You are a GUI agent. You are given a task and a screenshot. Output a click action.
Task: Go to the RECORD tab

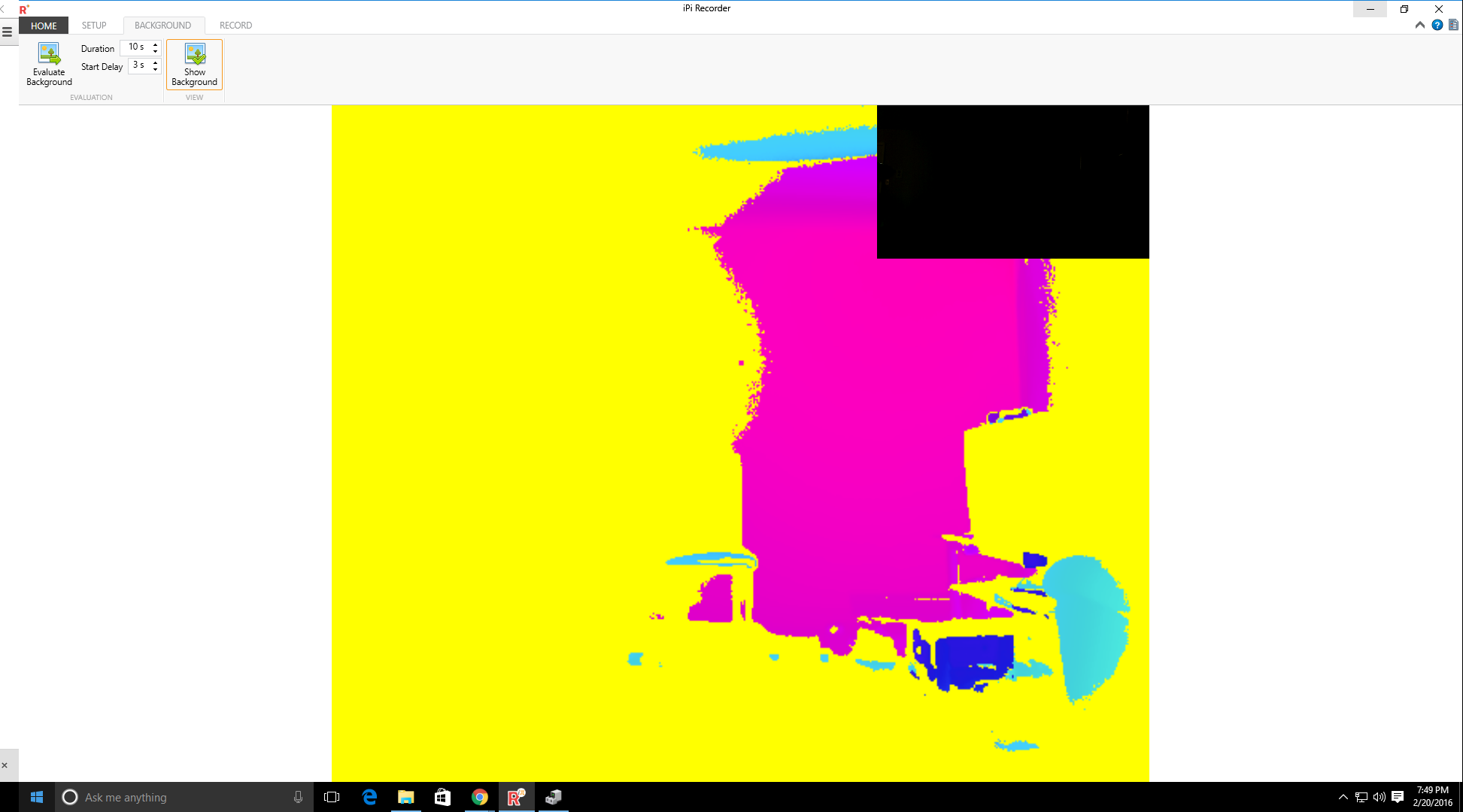pyautogui.click(x=235, y=26)
